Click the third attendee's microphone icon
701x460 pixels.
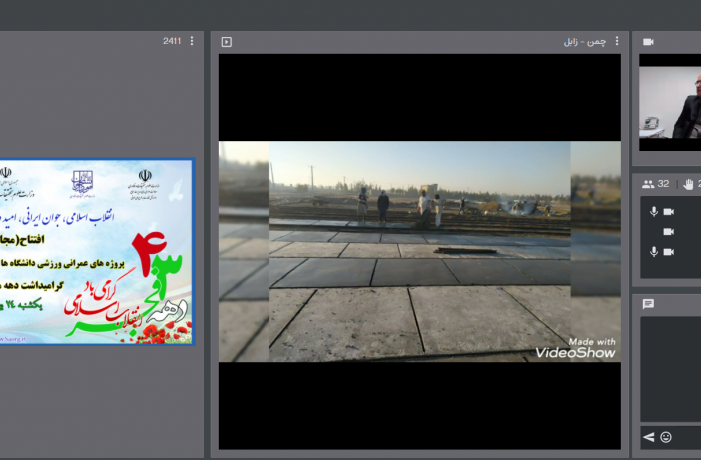[655, 251]
